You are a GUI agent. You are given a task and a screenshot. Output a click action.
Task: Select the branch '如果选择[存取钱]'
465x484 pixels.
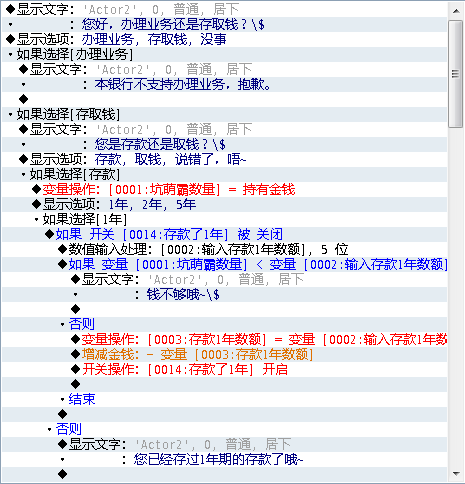[224, 114]
